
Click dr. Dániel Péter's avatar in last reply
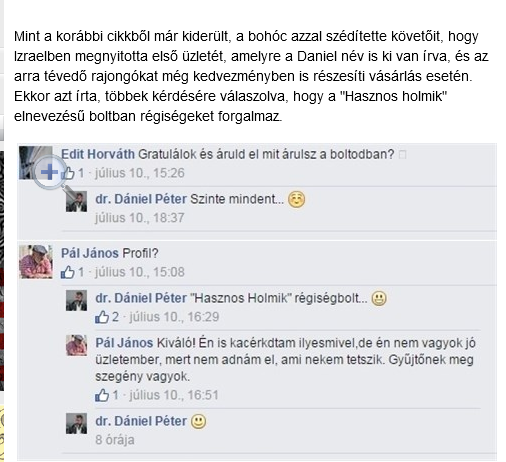76,424
